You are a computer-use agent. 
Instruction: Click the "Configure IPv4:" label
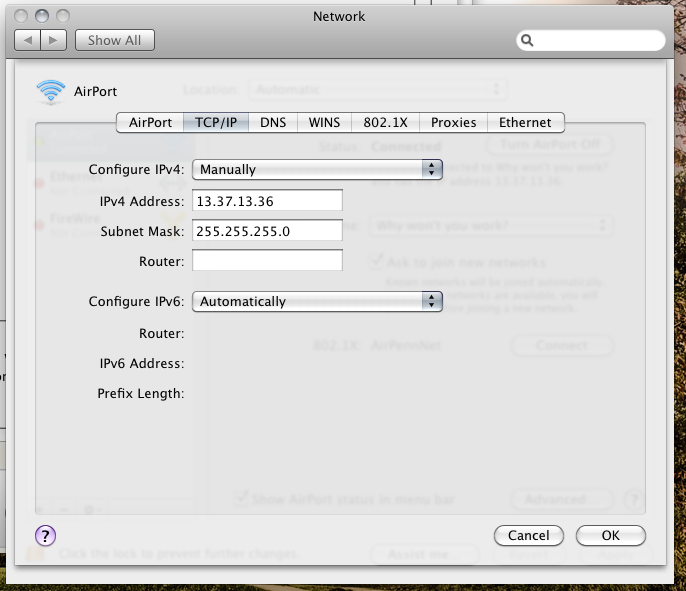136,169
